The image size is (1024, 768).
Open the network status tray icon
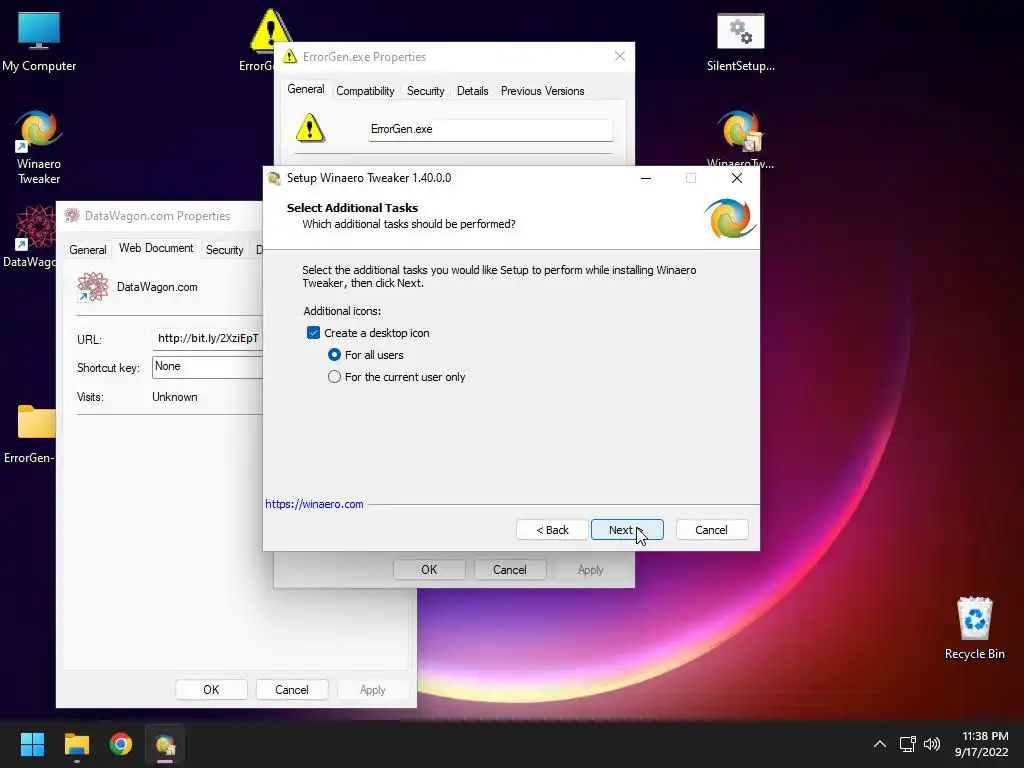pos(907,744)
